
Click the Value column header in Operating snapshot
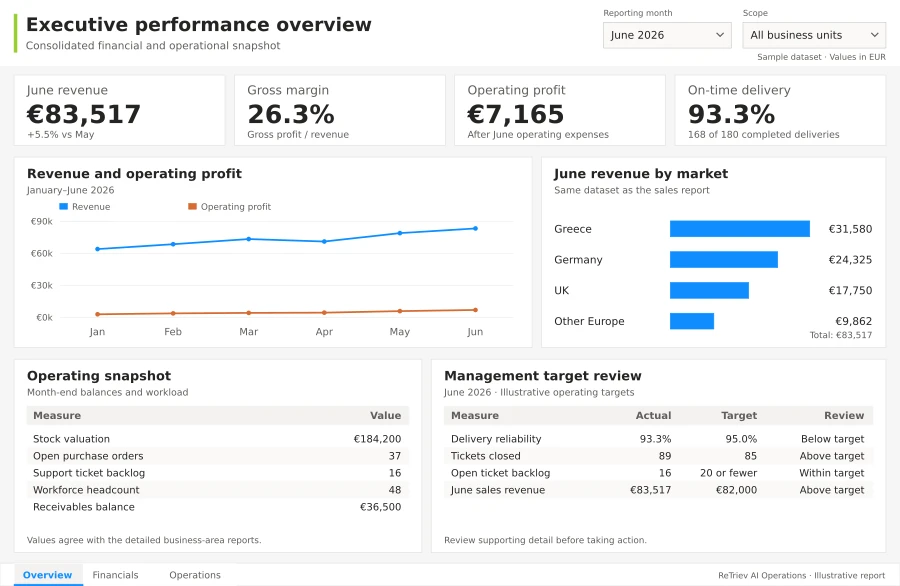coord(385,415)
